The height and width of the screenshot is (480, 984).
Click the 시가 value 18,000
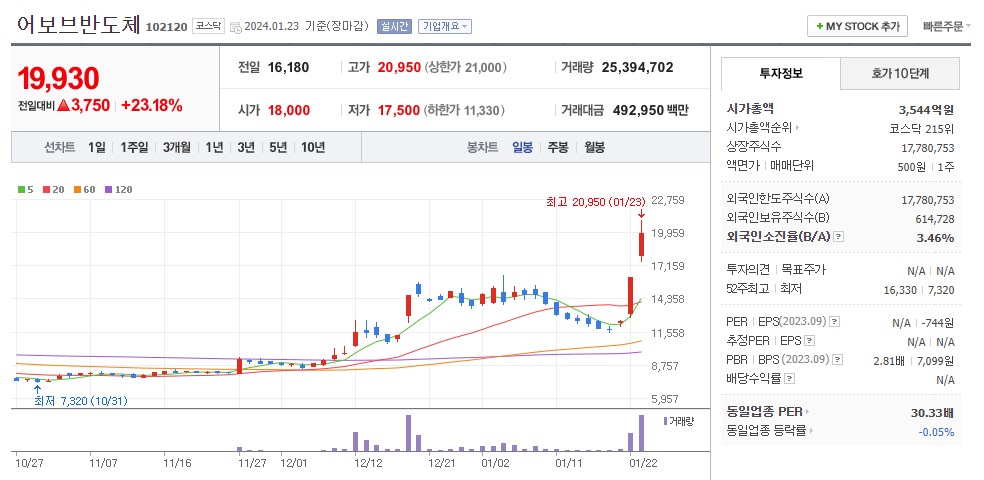pos(289,110)
